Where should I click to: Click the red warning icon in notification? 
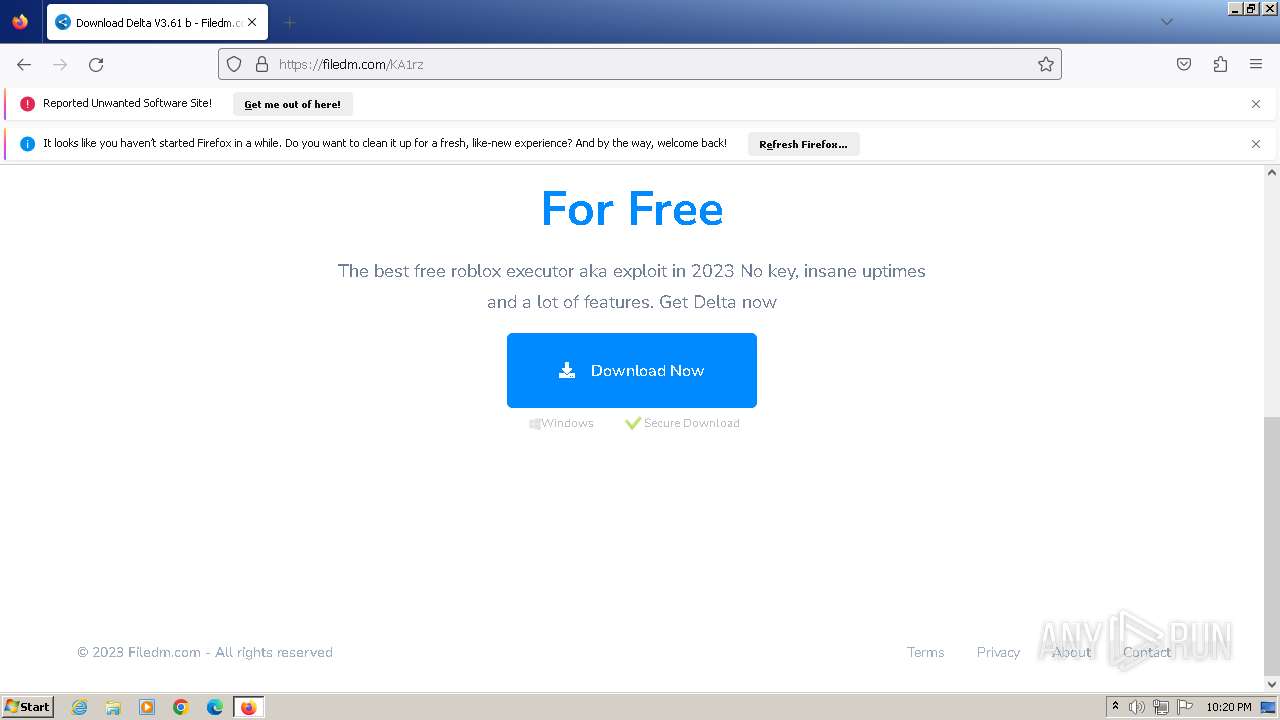click(27, 104)
